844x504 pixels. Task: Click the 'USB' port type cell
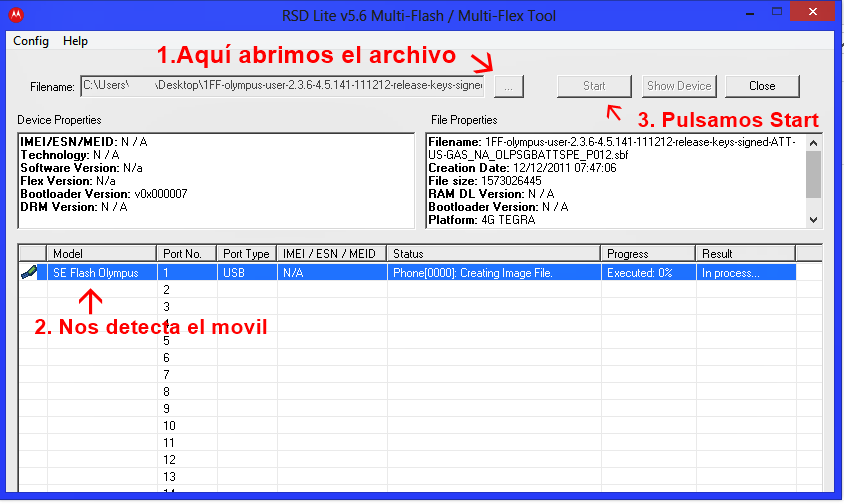coord(247,272)
